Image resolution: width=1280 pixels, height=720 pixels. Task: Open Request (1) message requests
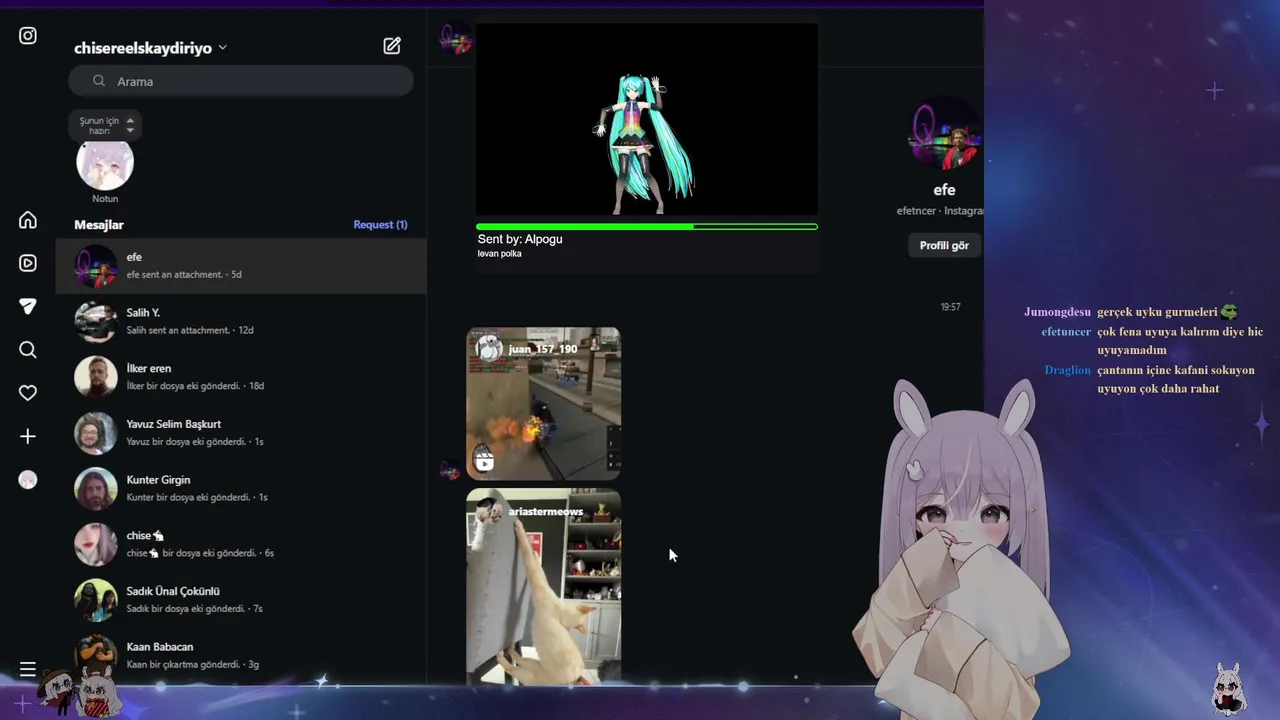[380, 225]
